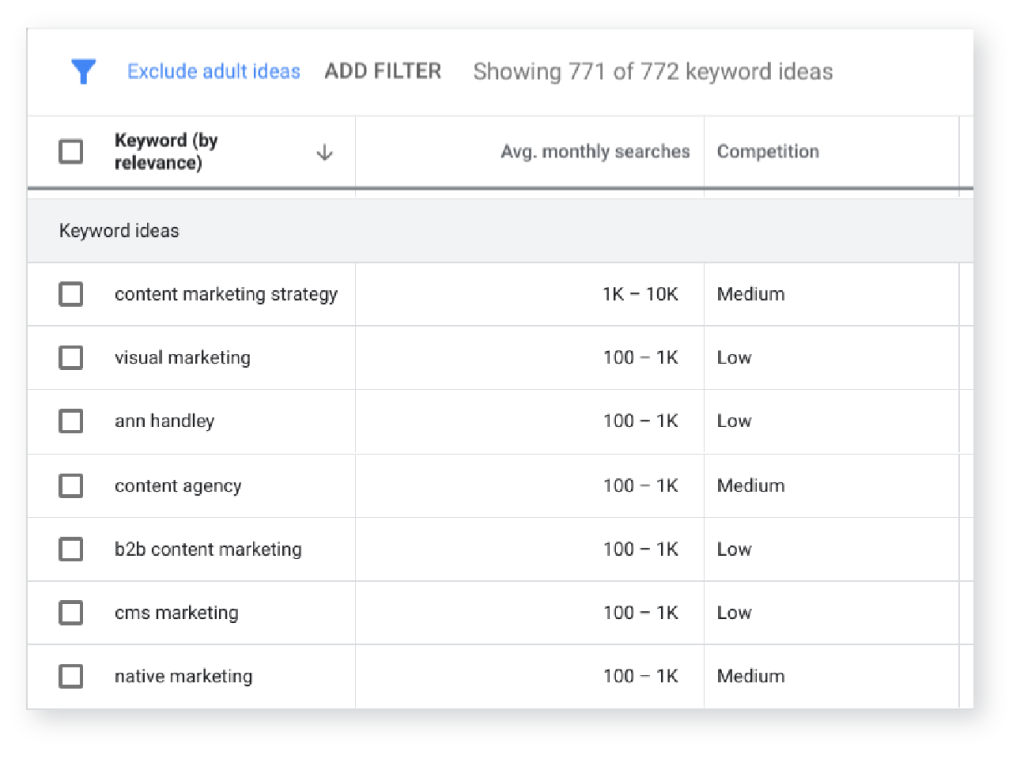Select the b2b content marketing checkbox
This screenshot has height=759, width=1024.
tap(71, 549)
